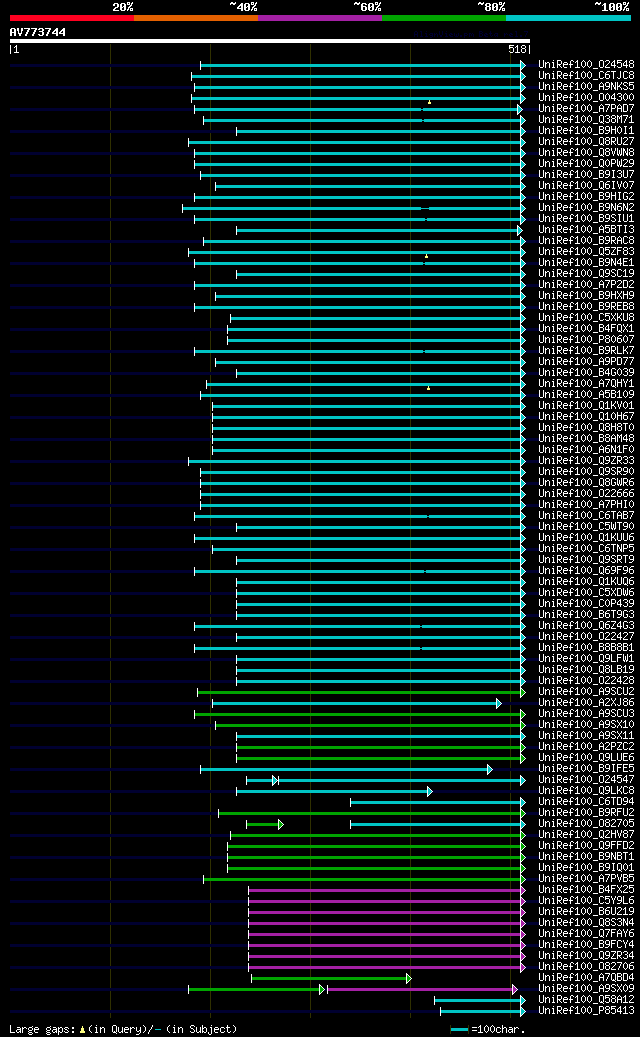The height and width of the screenshot is (1037, 640).
Task: Select the UniRef100_Q8LB19 label
Action: click(x=586, y=670)
